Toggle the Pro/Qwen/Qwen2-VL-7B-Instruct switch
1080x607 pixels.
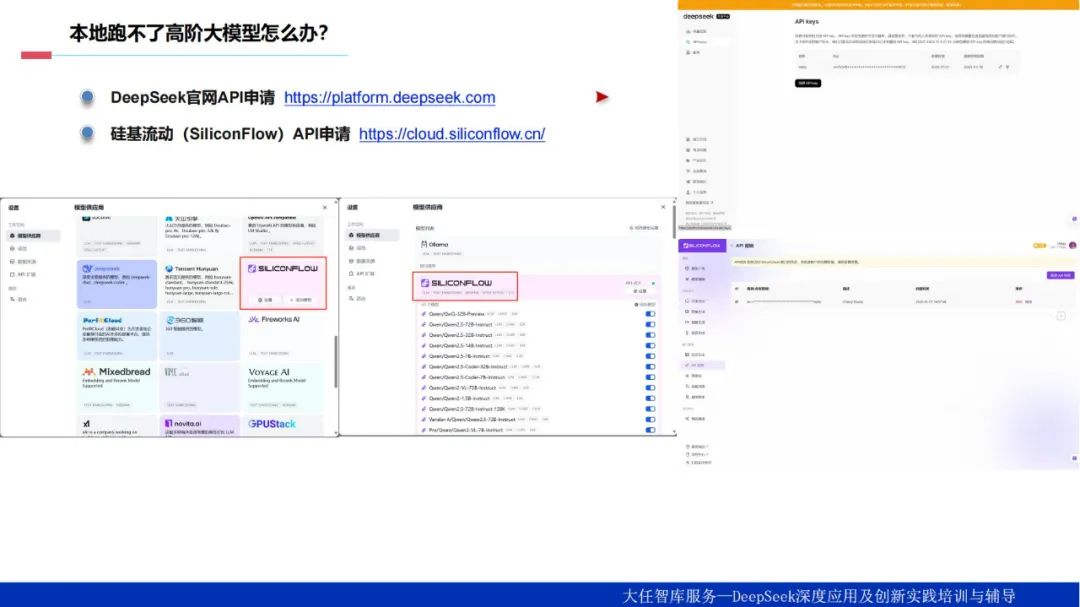tap(650, 430)
